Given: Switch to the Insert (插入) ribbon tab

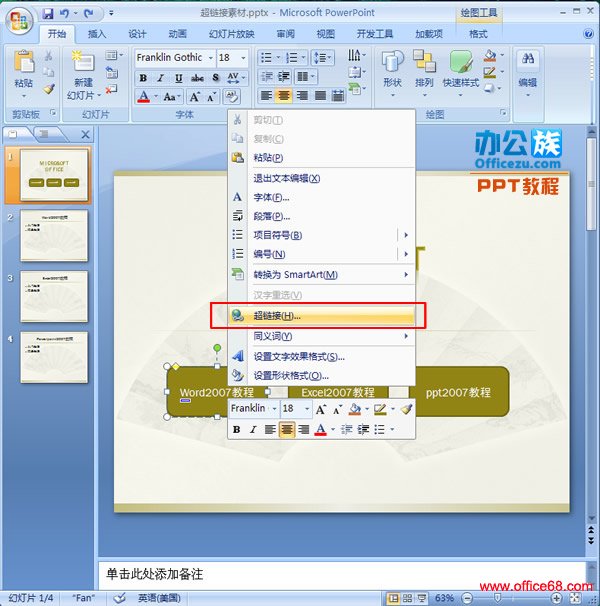Looking at the screenshot, I should pyautogui.click(x=97, y=34).
